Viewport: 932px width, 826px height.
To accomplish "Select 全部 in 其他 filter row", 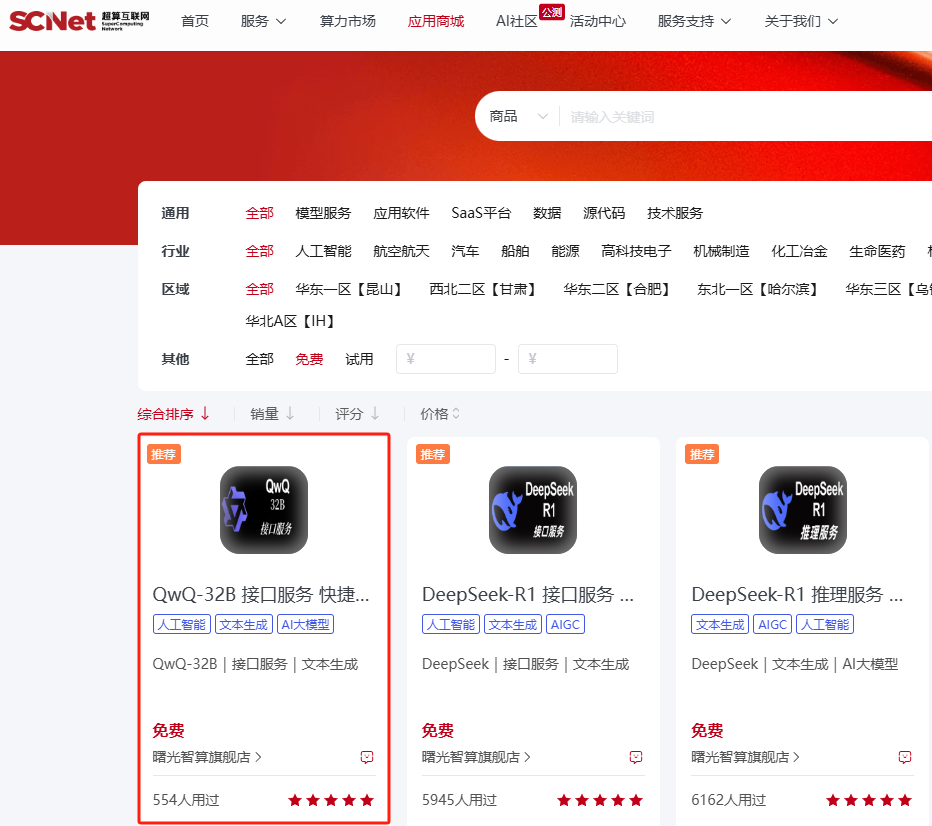I will (260, 360).
